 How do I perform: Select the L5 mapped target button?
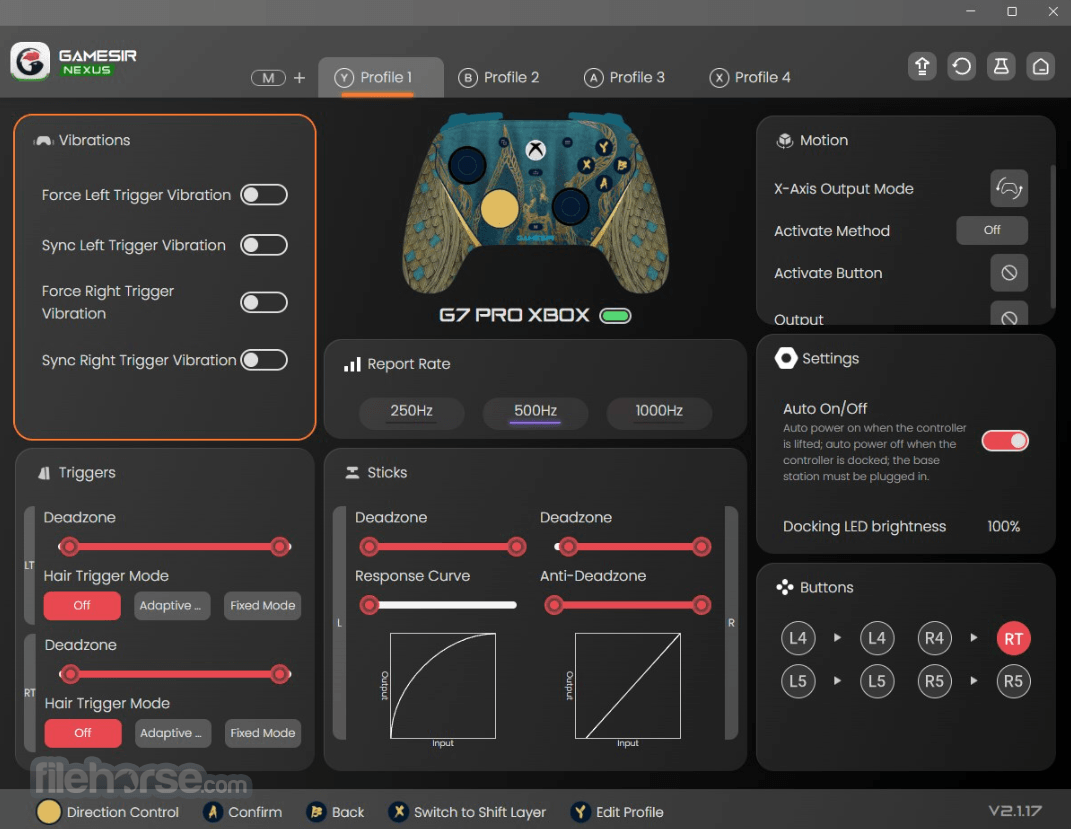877,681
